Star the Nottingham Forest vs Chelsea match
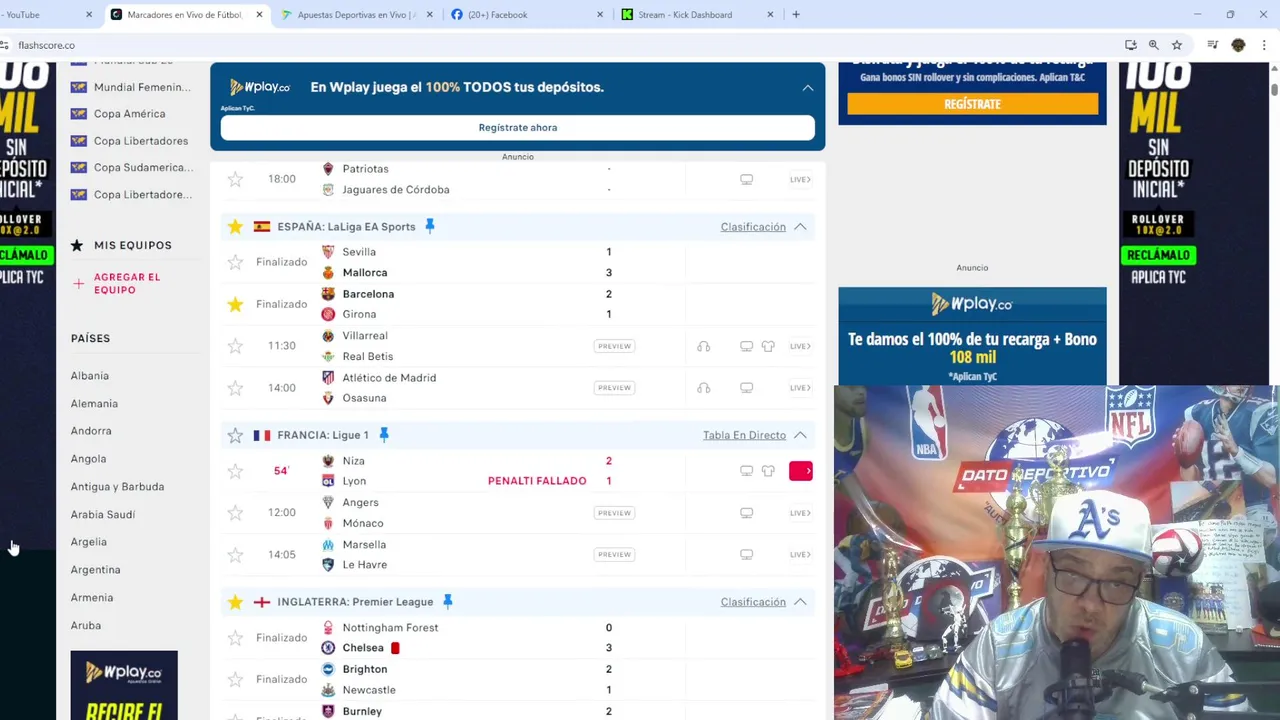The width and height of the screenshot is (1280, 720). 235,638
